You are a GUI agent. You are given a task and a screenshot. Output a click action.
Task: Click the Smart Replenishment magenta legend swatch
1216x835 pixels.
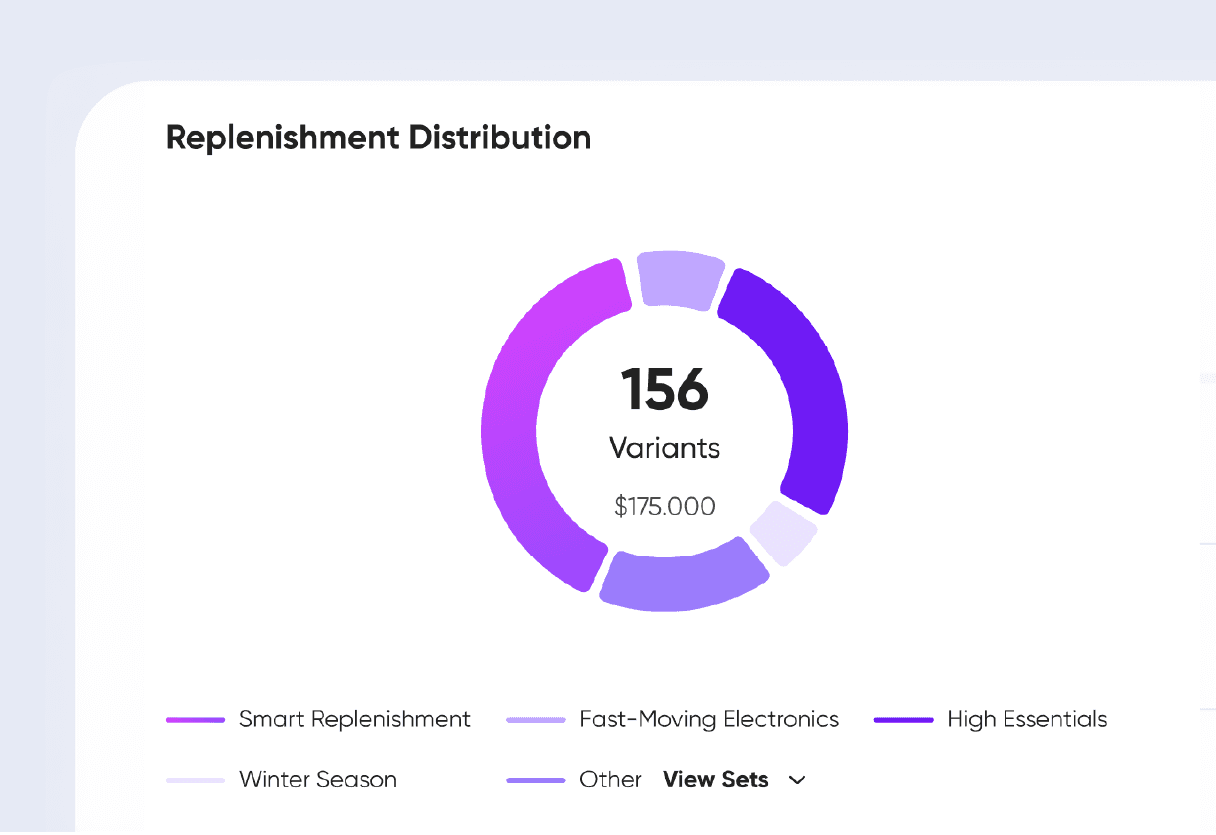coord(196,720)
